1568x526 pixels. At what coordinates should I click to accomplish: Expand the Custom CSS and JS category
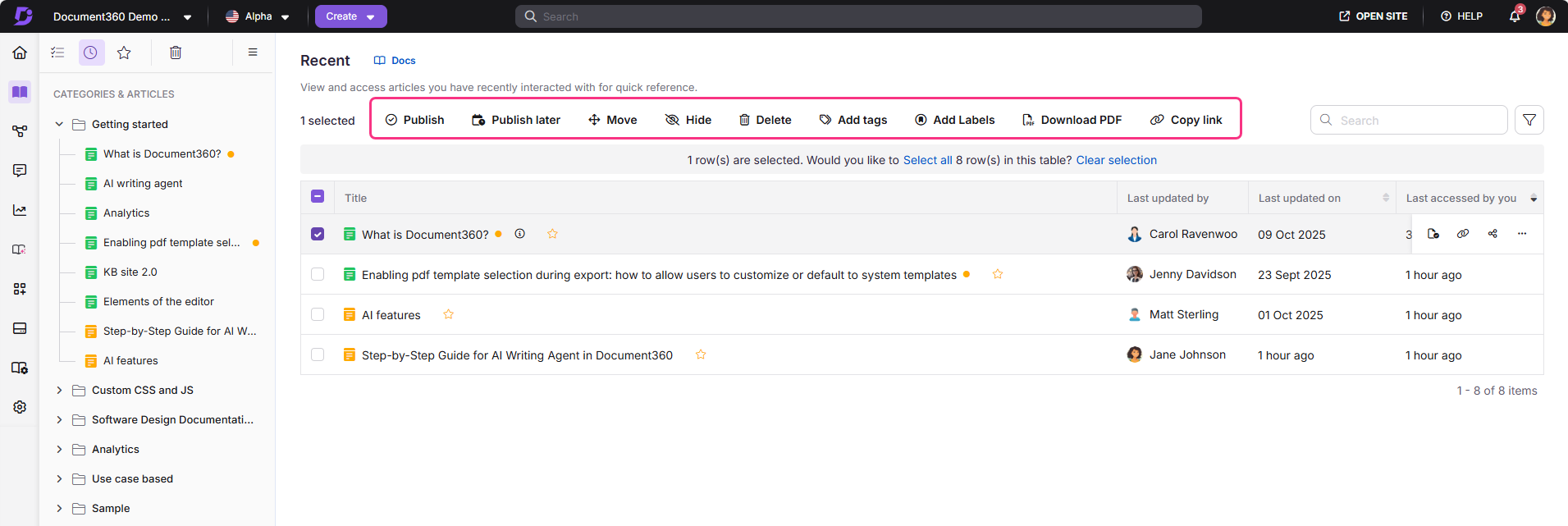click(x=59, y=390)
